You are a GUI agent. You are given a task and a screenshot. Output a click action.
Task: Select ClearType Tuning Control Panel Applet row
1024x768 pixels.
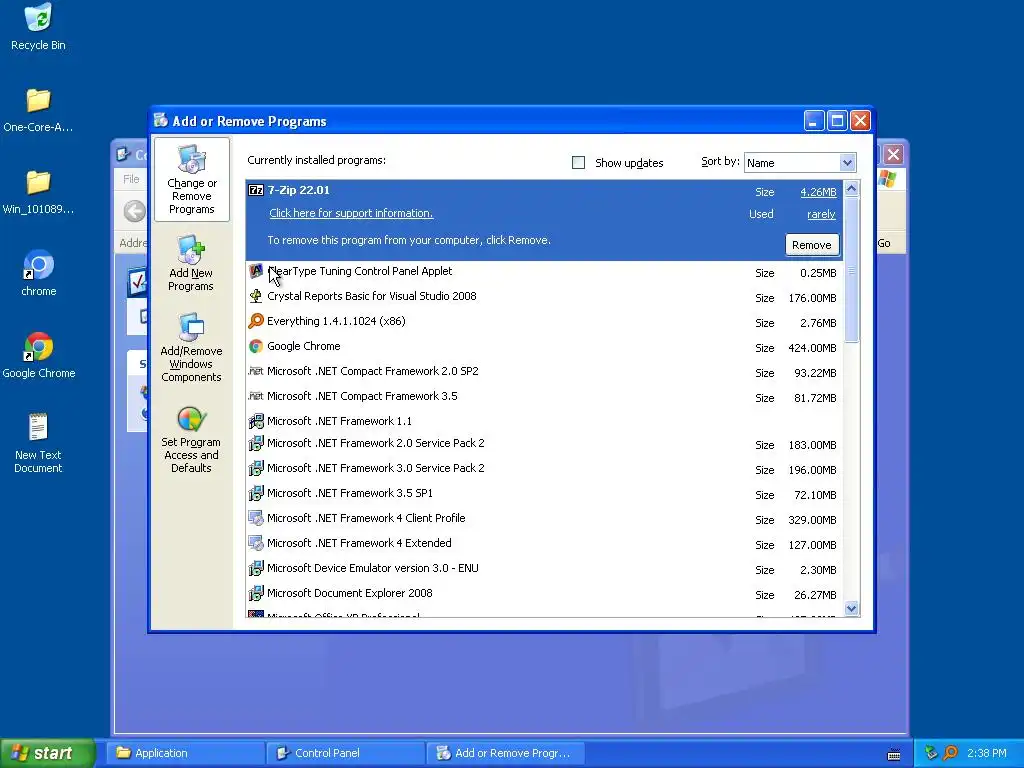tap(545, 272)
